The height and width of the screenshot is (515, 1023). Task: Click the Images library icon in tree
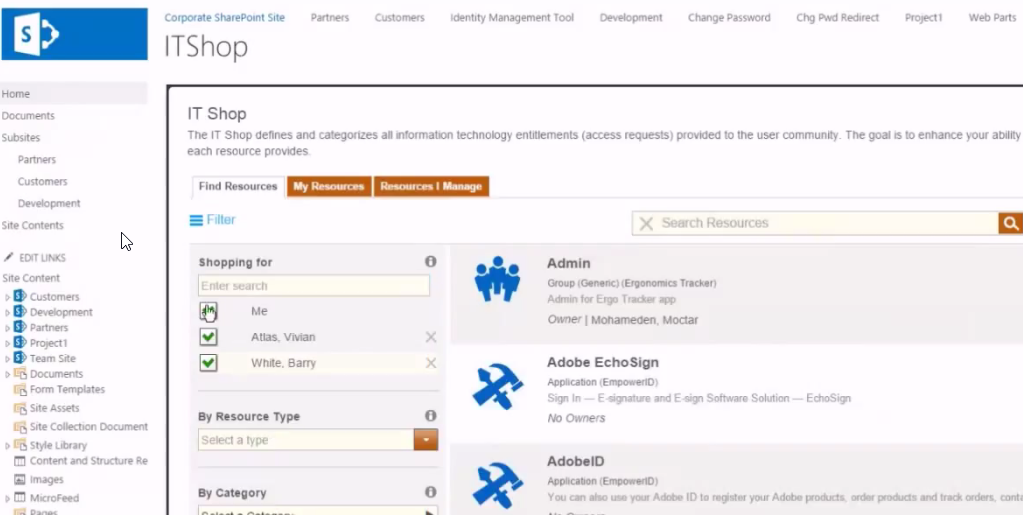point(20,479)
